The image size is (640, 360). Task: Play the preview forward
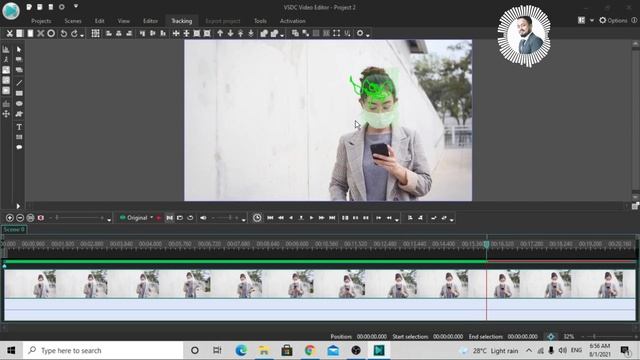(311, 218)
